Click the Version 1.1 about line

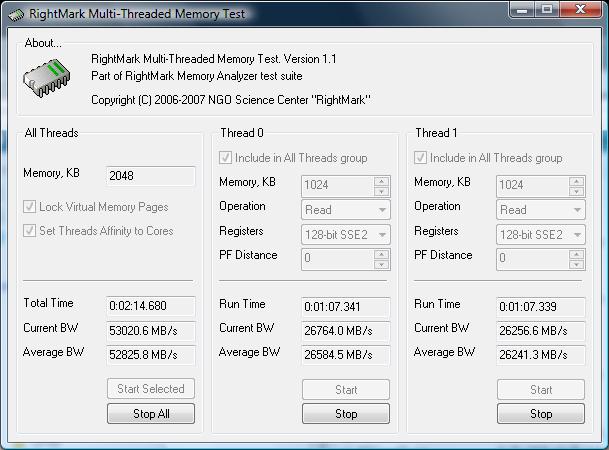pyautogui.click(x=214, y=59)
